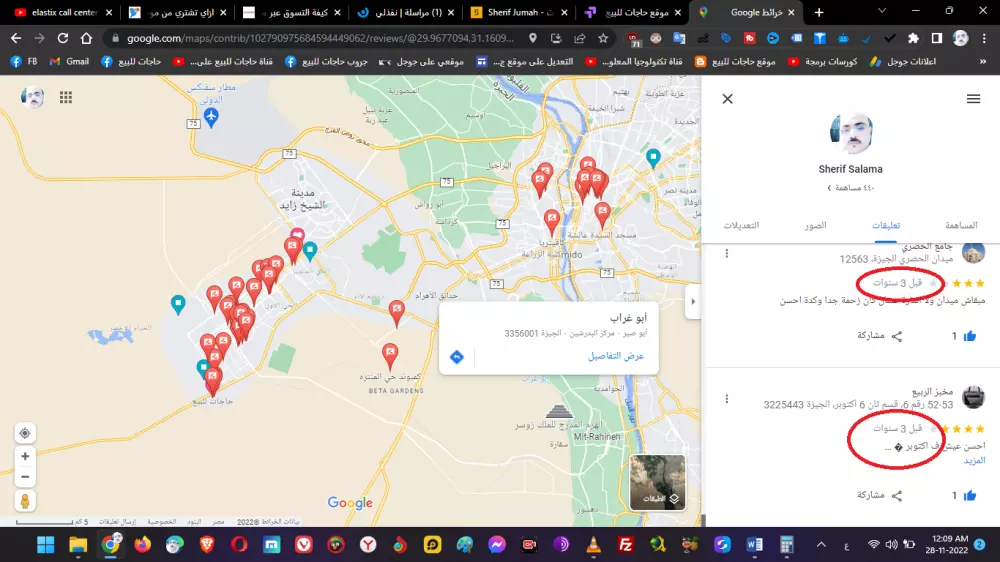The image size is (1000, 562).
Task: Expand المزيد in مخبز الربيع review
Action: click(x=974, y=460)
